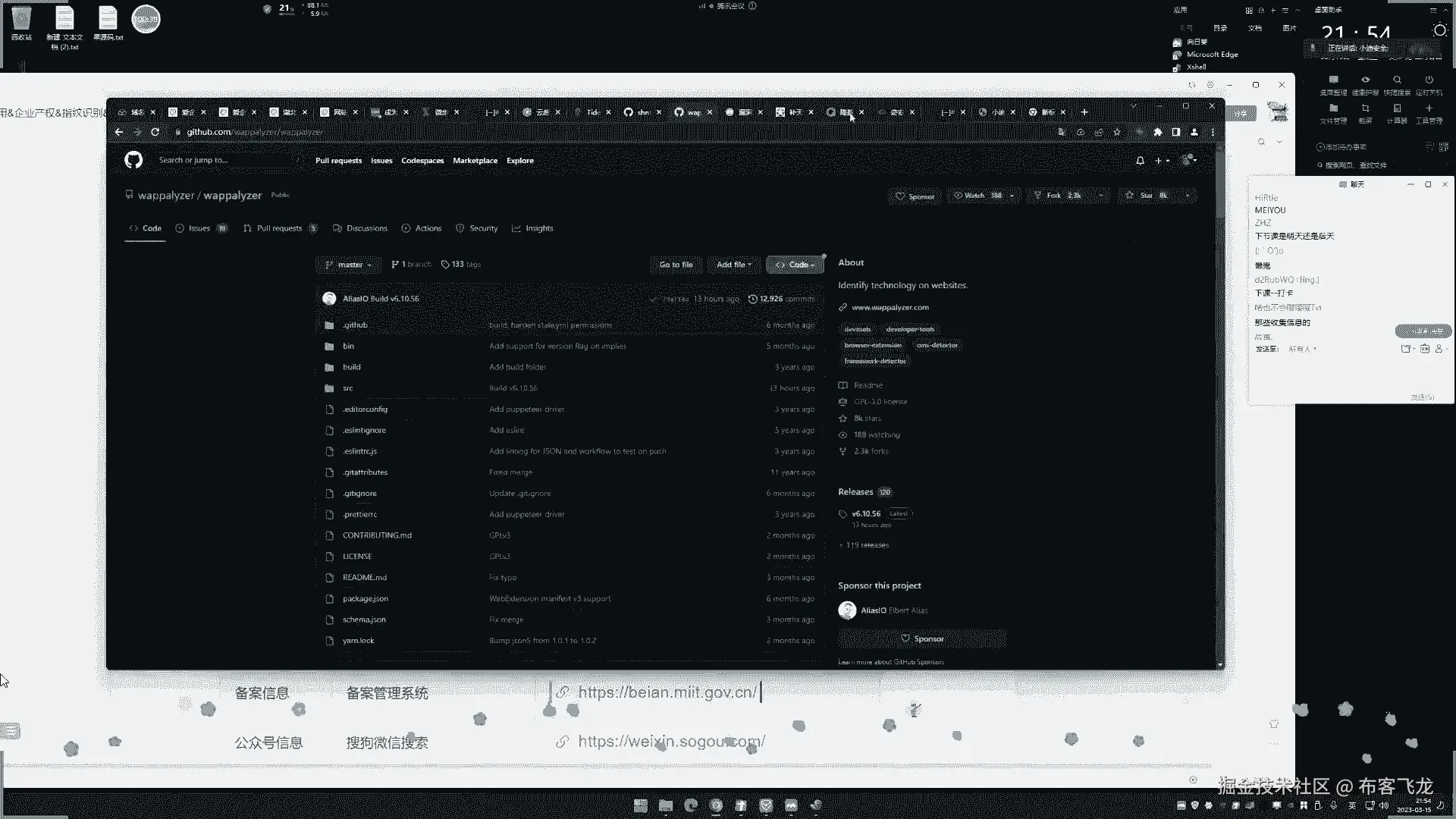Open the GitHub logo home link
Screen dimensions: 1456x819
[133, 160]
